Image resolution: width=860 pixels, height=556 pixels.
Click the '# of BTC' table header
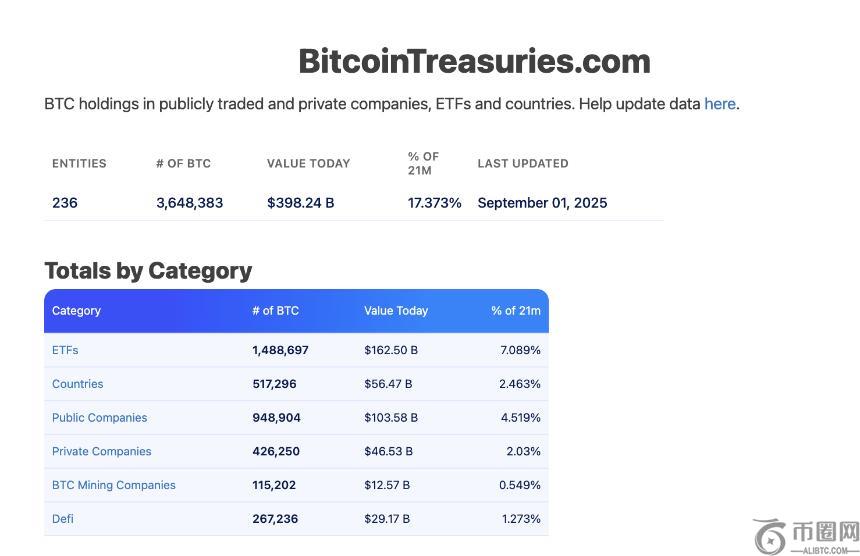coord(275,311)
